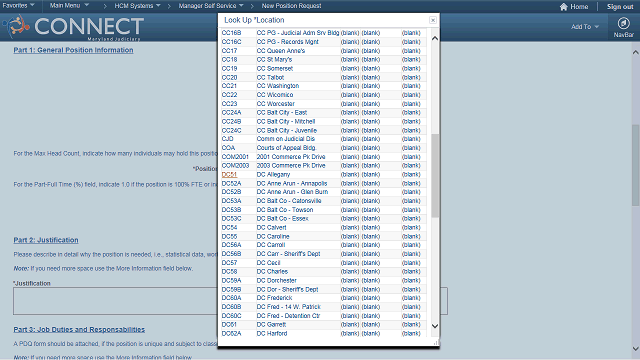Open the HCM Systems breadcrumb menu
Viewport: 640px width, 360px height.
[137, 6]
